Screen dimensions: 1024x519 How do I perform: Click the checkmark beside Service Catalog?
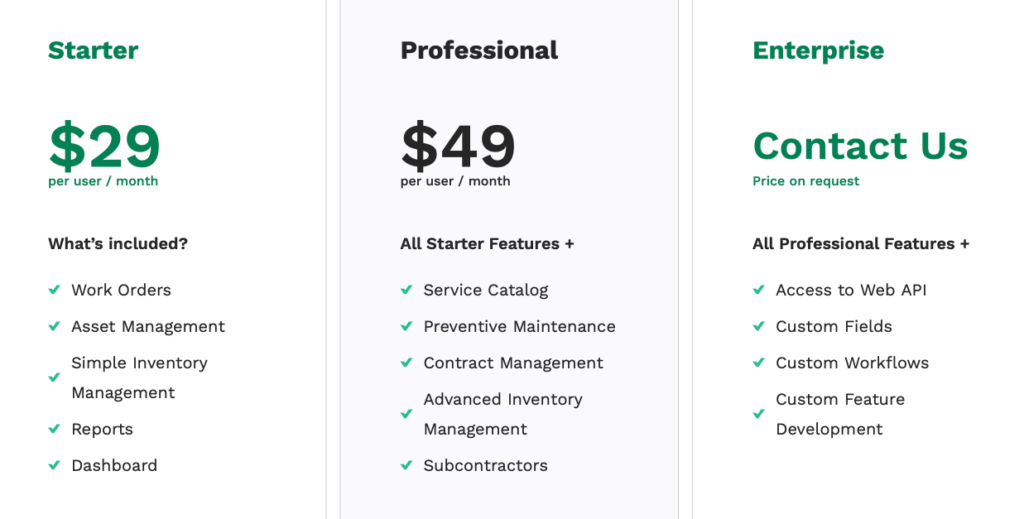coord(406,289)
